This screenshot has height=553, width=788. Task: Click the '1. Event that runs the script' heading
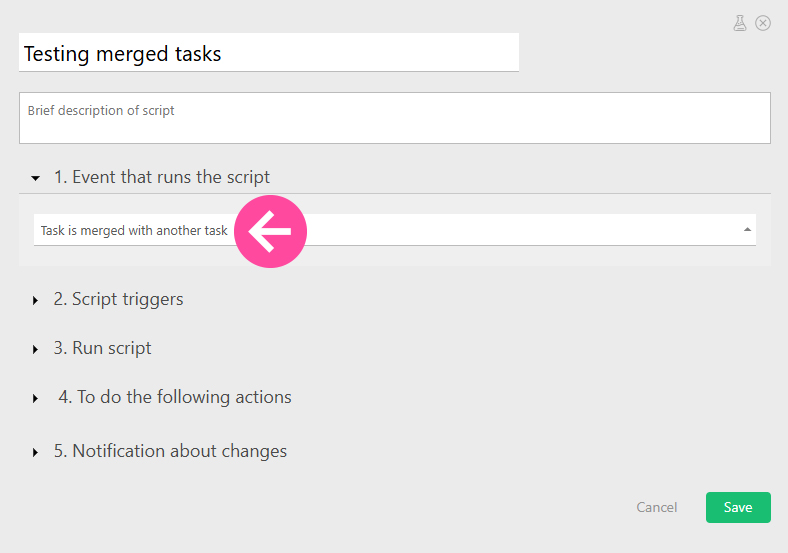pos(162,177)
